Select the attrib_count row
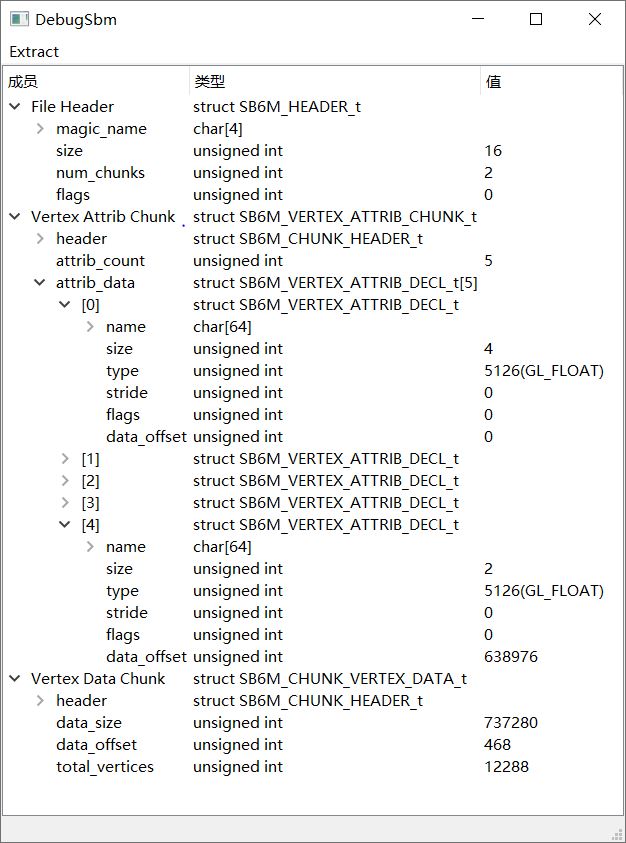The image size is (626, 843). [312, 261]
